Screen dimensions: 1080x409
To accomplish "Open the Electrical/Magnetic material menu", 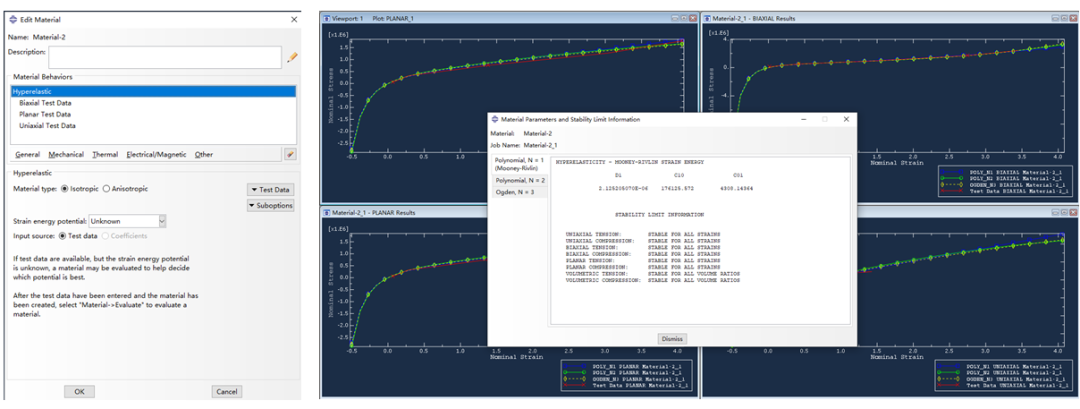I will [156, 155].
